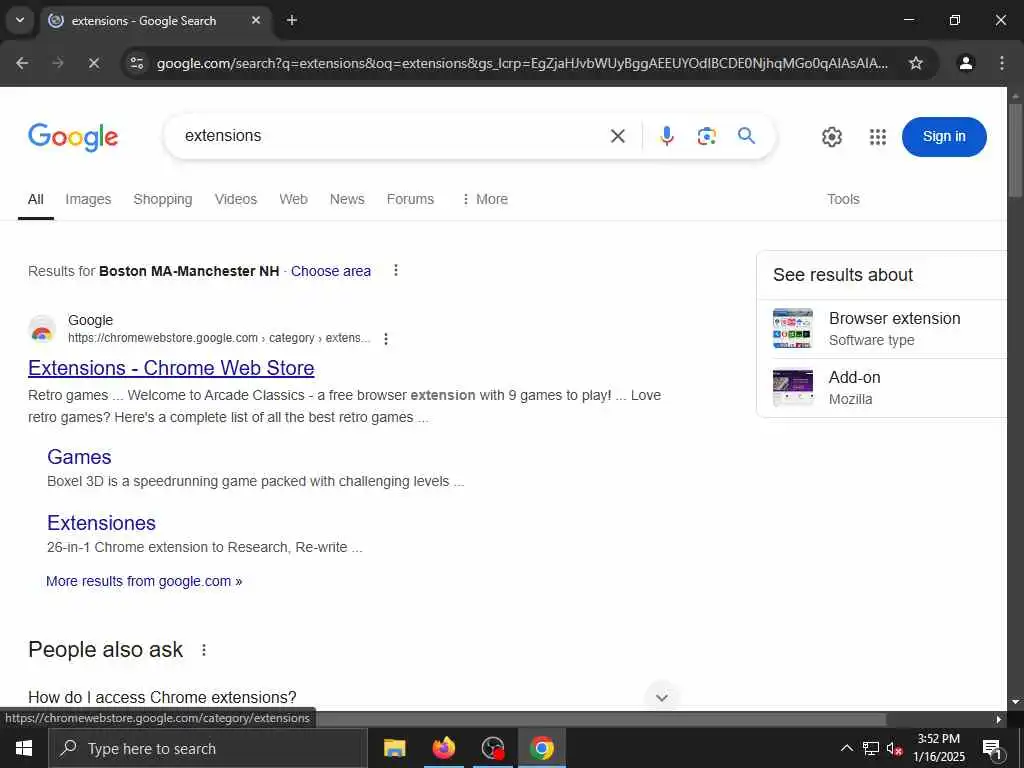Open the Games sublink
The height and width of the screenshot is (768, 1024).
79,456
